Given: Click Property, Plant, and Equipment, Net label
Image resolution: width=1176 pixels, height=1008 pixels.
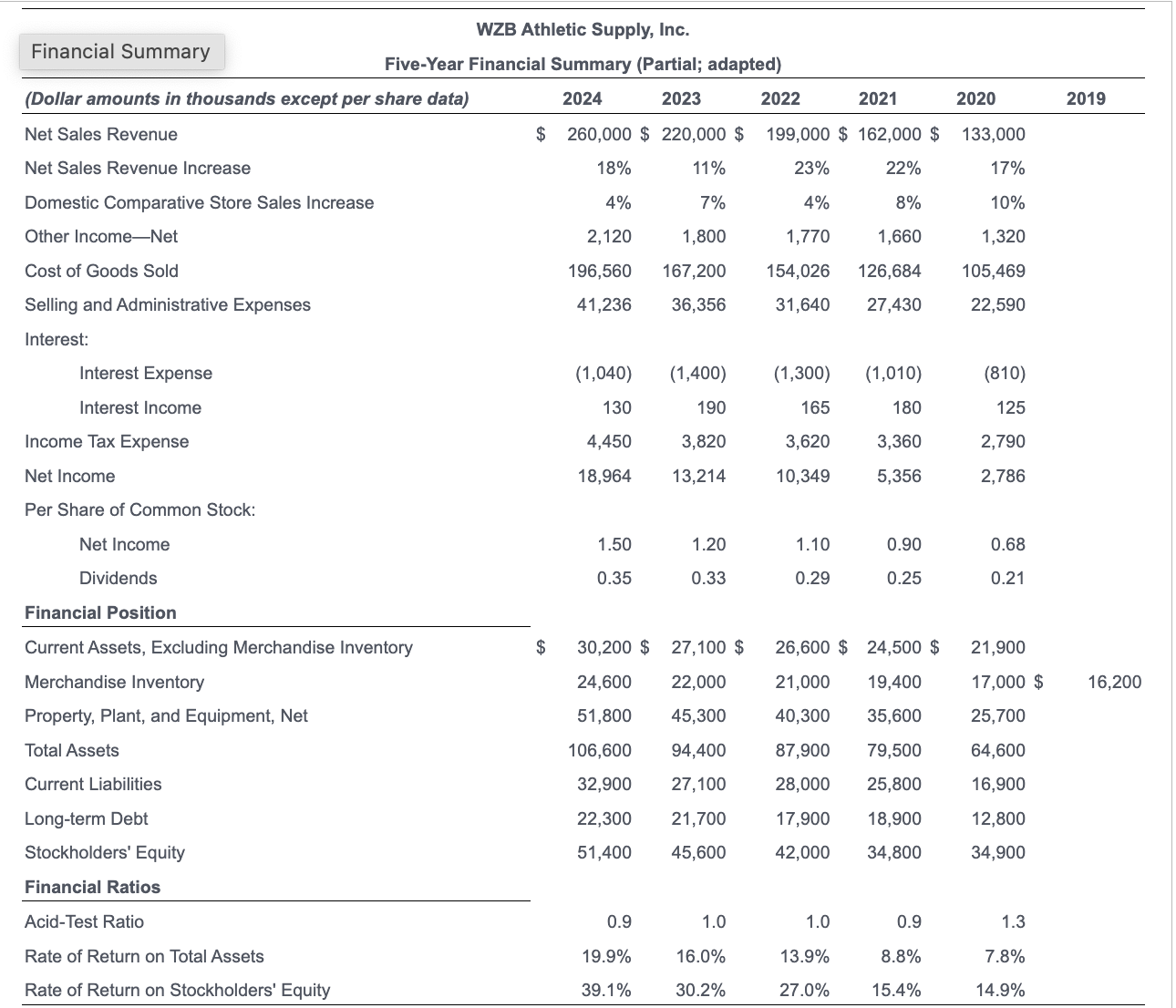Looking at the screenshot, I should click(x=167, y=715).
